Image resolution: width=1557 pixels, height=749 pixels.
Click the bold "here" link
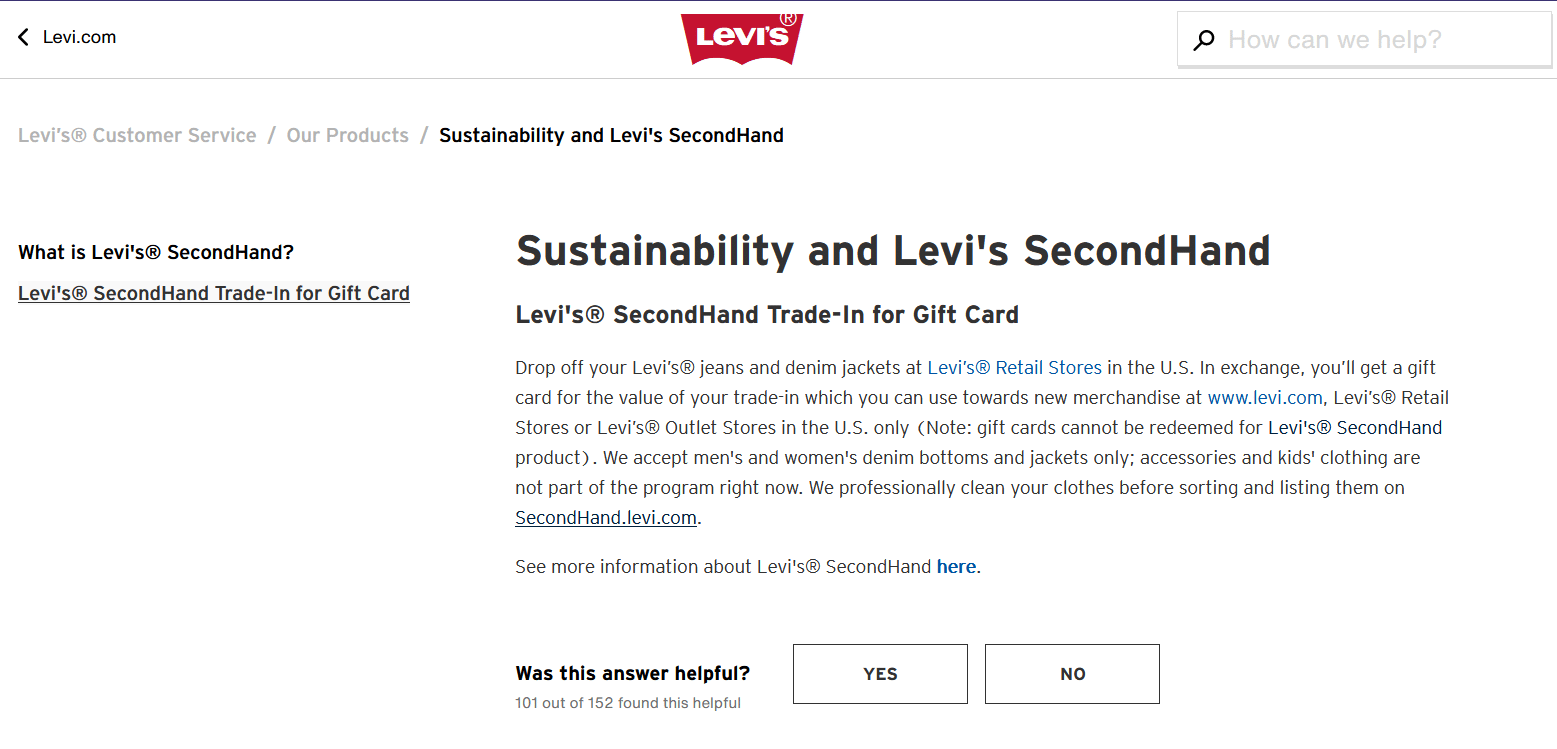click(956, 567)
